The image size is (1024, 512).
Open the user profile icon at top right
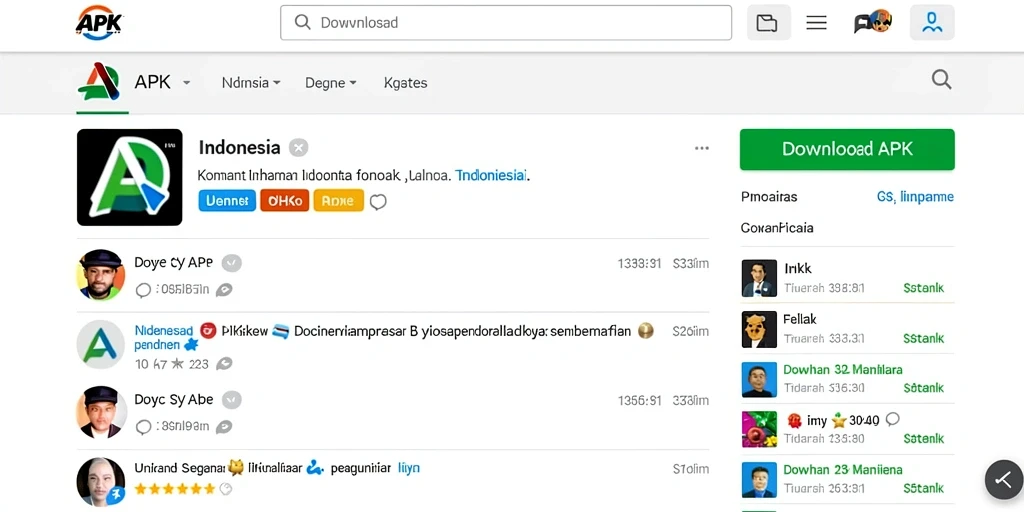tap(932, 23)
